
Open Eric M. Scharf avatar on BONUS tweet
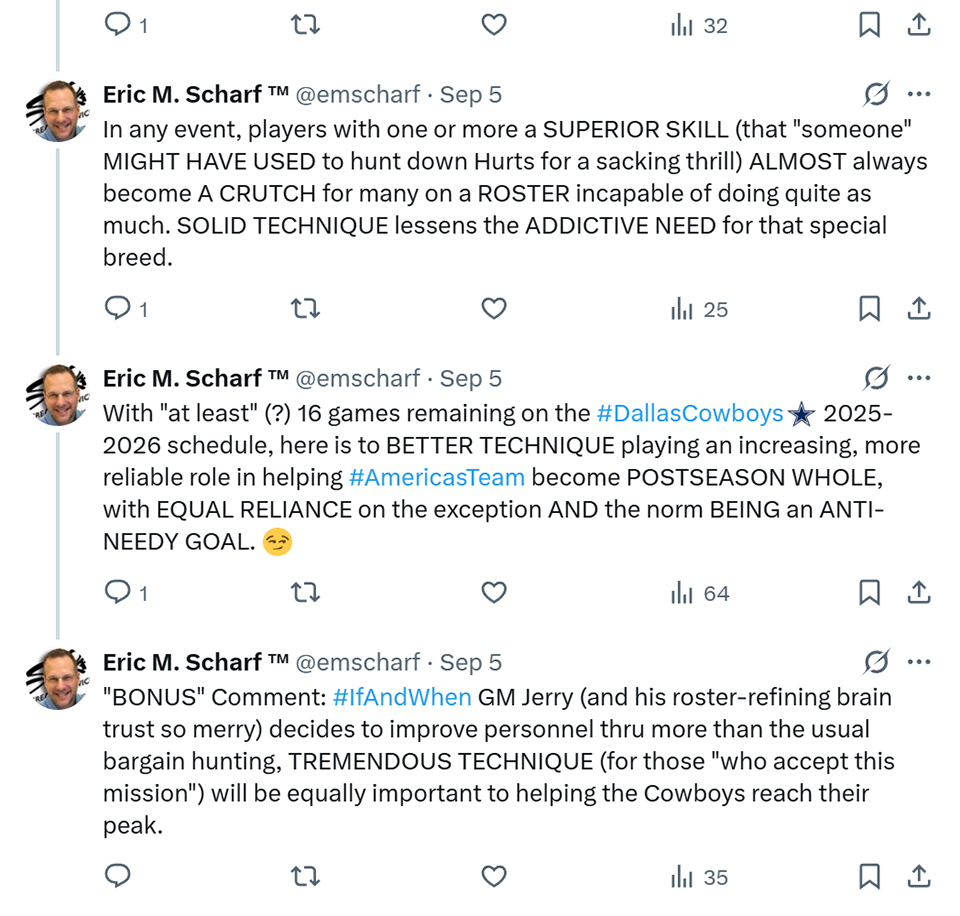tap(59, 677)
